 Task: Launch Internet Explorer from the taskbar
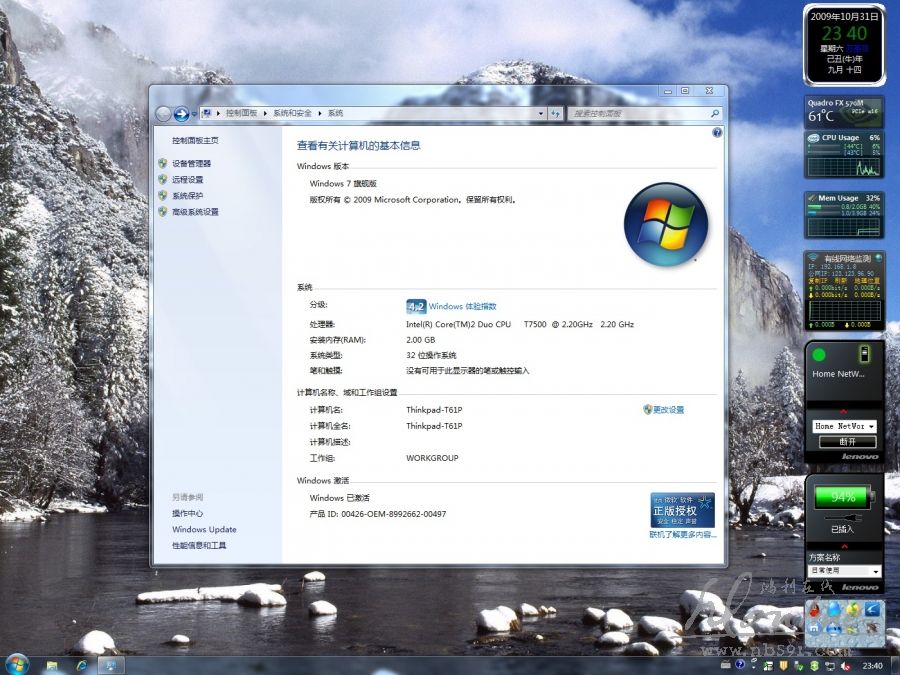click(x=81, y=665)
